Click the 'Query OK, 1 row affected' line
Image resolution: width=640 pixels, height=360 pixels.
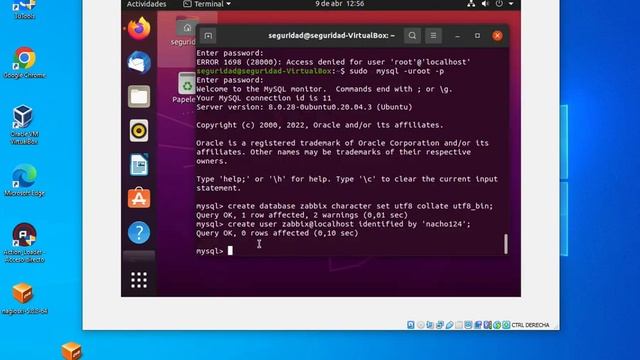[x=302, y=215]
